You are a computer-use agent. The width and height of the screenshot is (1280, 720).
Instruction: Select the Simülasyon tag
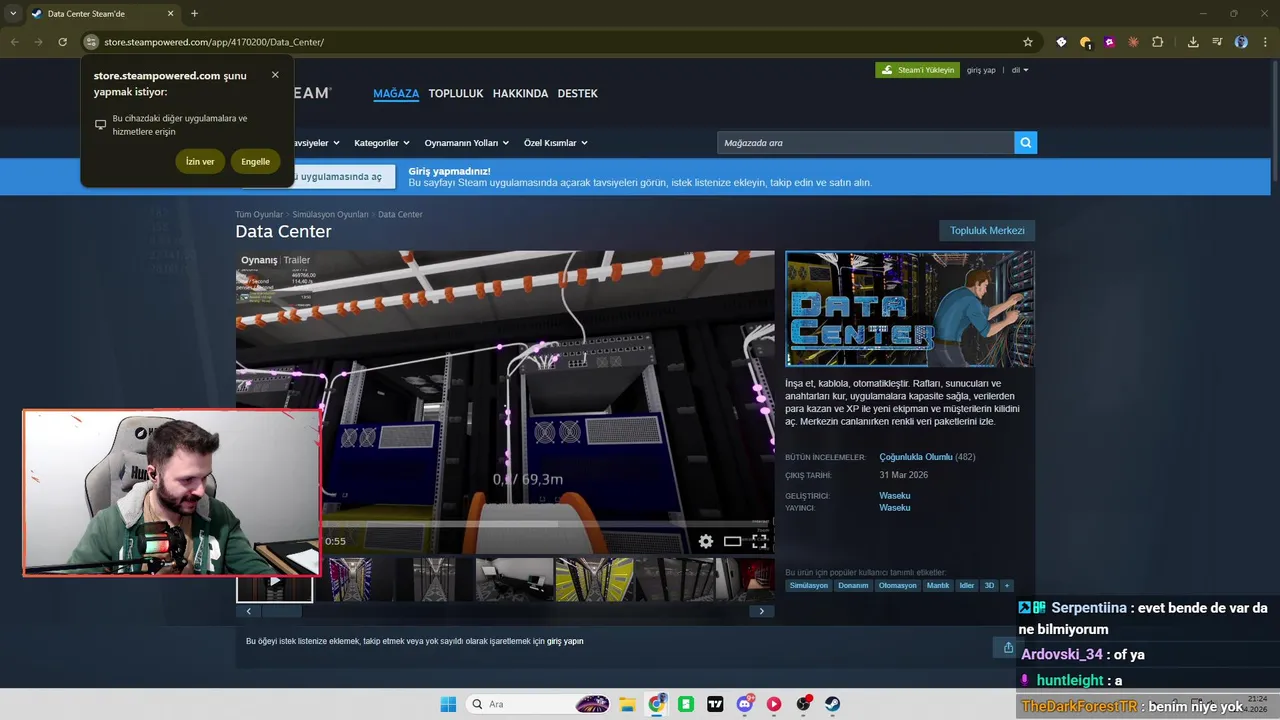point(809,585)
